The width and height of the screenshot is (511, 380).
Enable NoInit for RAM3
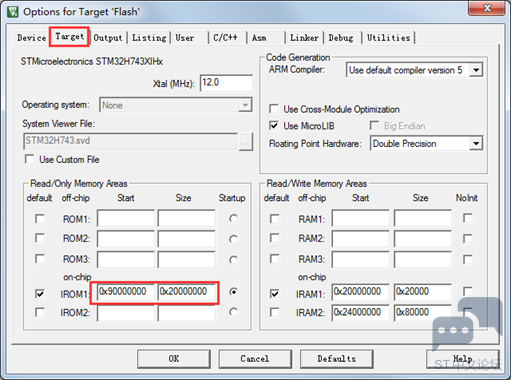pyautogui.click(x=468, y=259)
